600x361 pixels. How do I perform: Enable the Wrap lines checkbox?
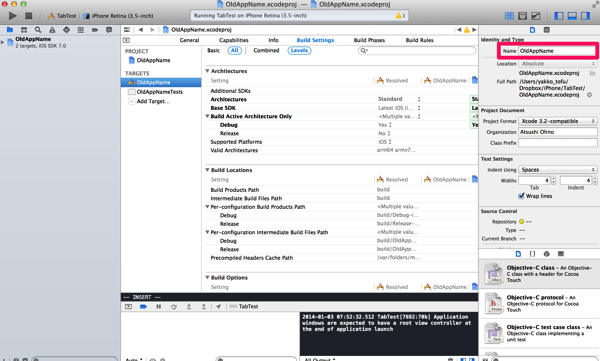click(x=521, y=196)
